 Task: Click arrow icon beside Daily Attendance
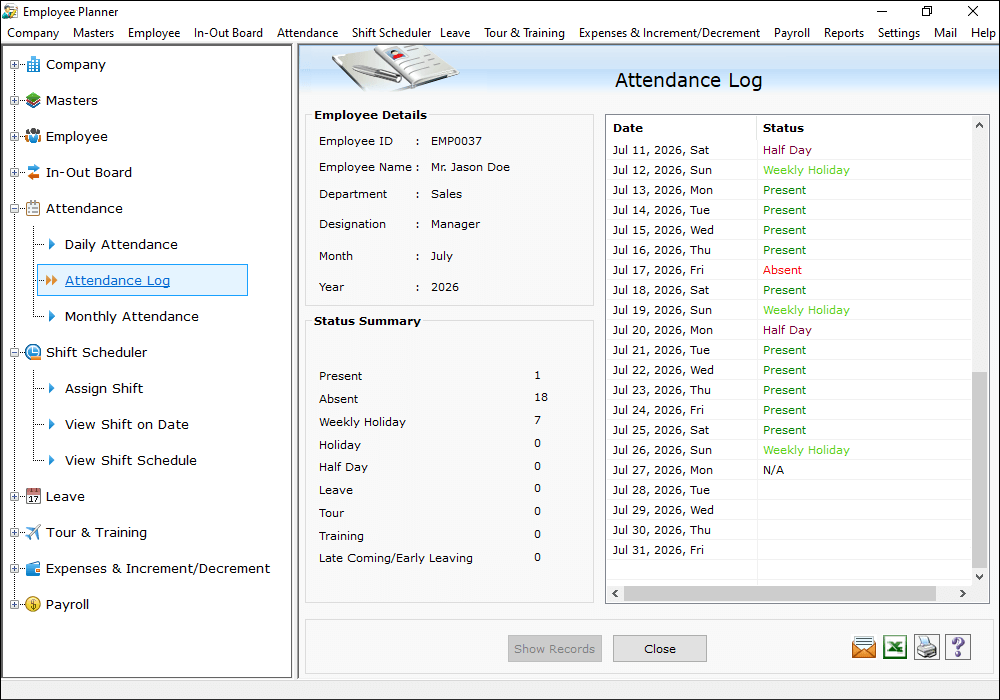(52, 244)
